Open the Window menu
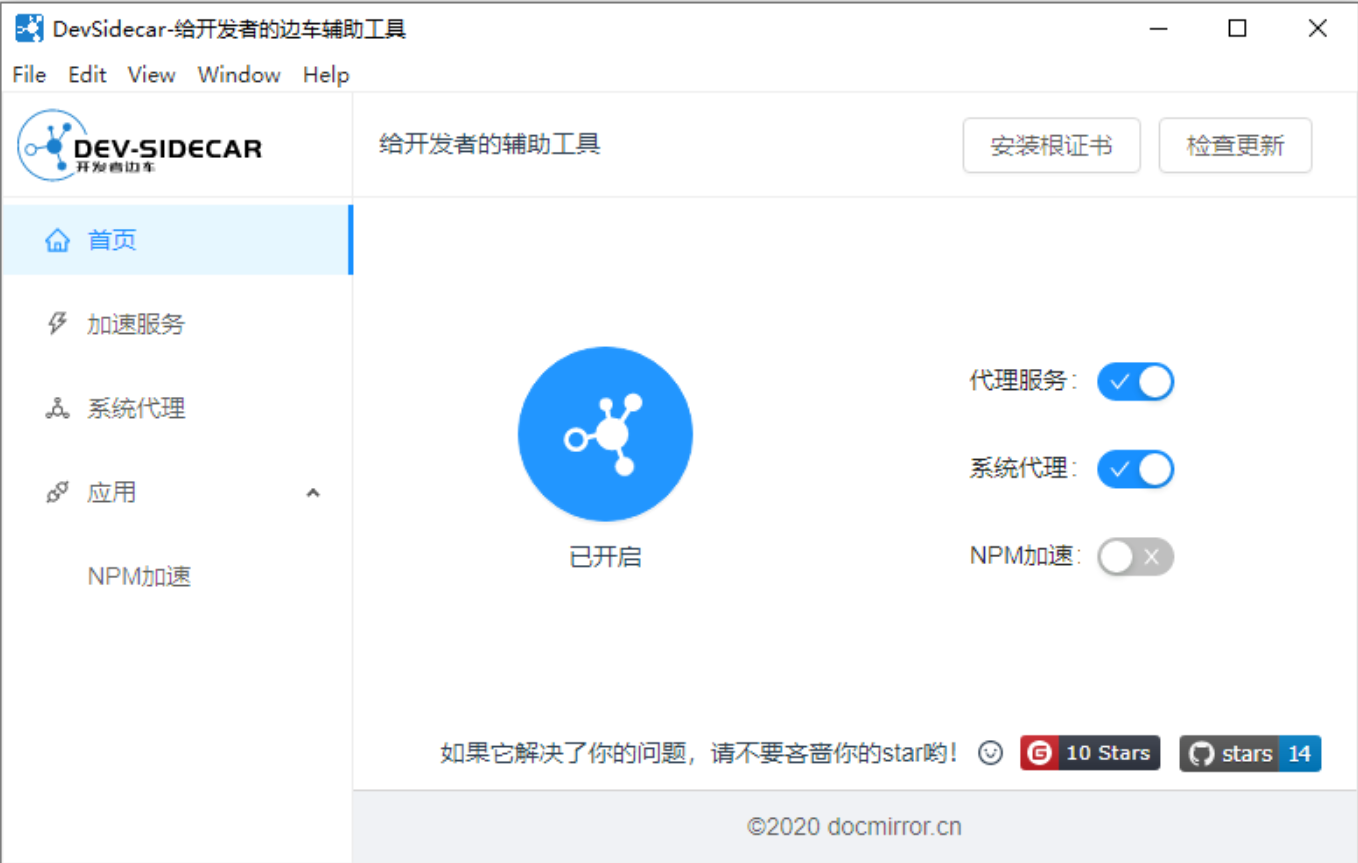This screenshot has height=863, width=1358. coord(239,75)
